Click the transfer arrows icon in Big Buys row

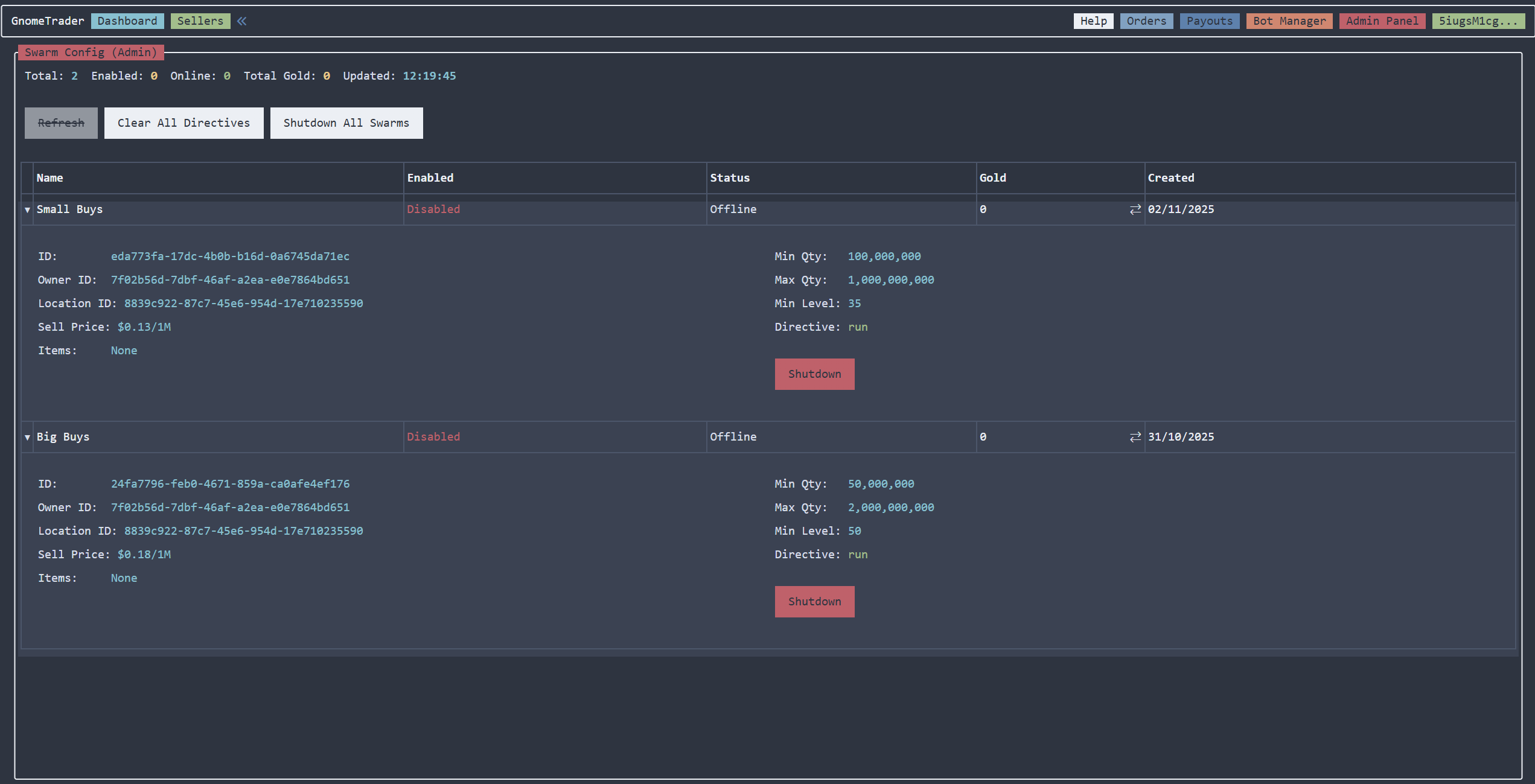pos(1135,437)
